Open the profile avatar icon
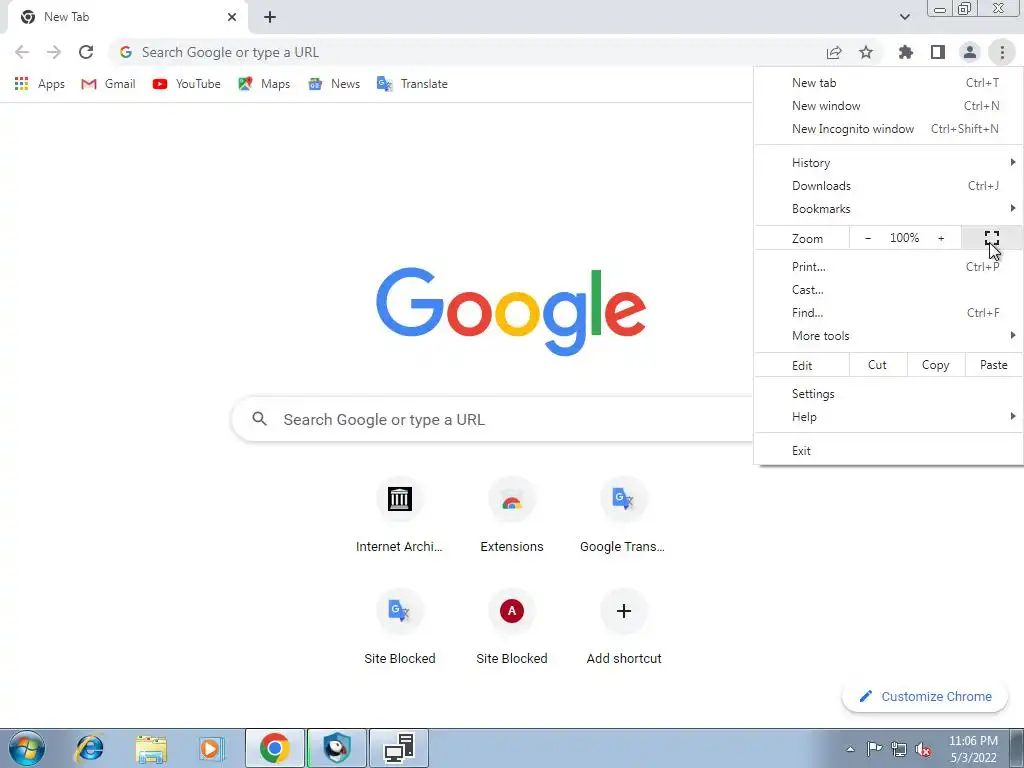This screenshot has height=768, width=1024. click(970, 52)
